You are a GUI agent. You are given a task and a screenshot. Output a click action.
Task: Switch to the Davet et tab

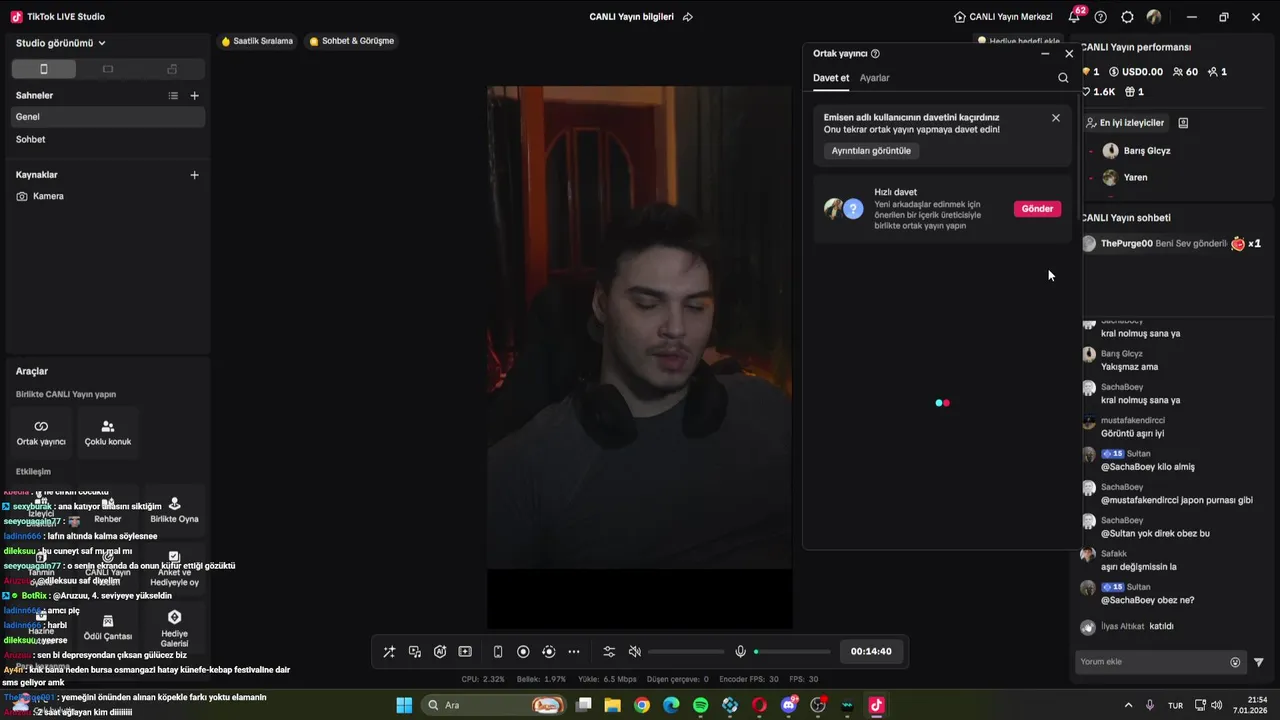pyautogui.click(x=831, y=78)
